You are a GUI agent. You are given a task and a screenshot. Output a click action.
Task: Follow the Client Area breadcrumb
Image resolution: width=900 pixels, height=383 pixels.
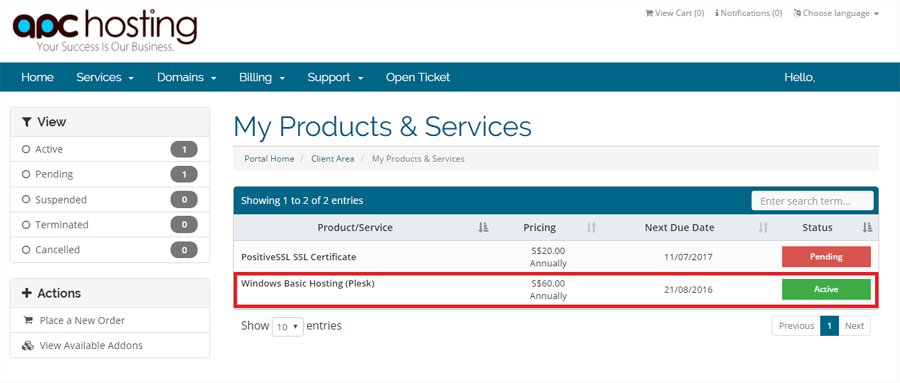[x=333, y=158]
